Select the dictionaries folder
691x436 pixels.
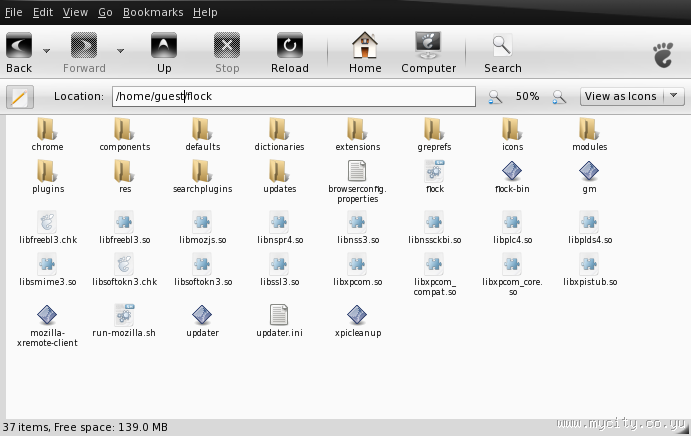coord(279,134)
